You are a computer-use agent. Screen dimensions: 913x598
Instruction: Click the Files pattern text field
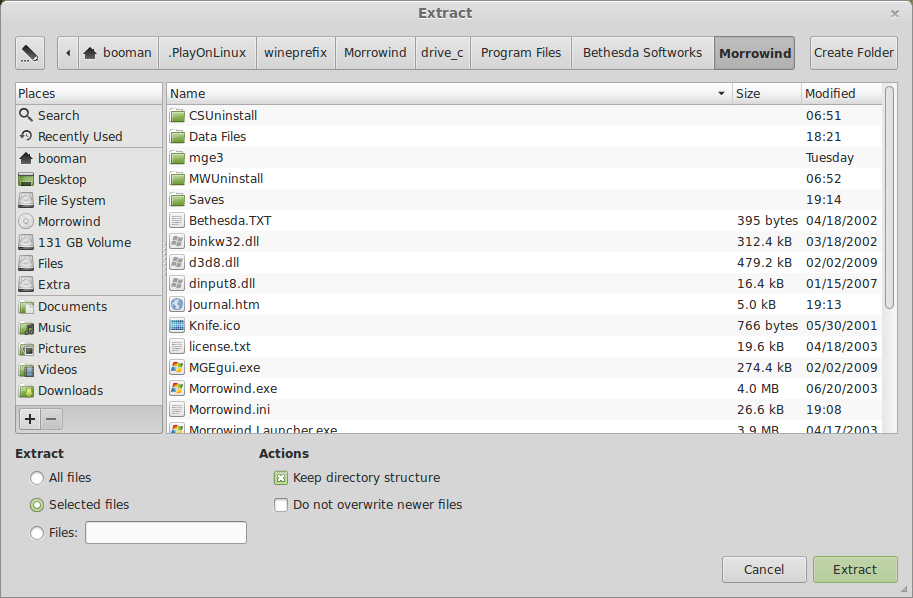166,533
